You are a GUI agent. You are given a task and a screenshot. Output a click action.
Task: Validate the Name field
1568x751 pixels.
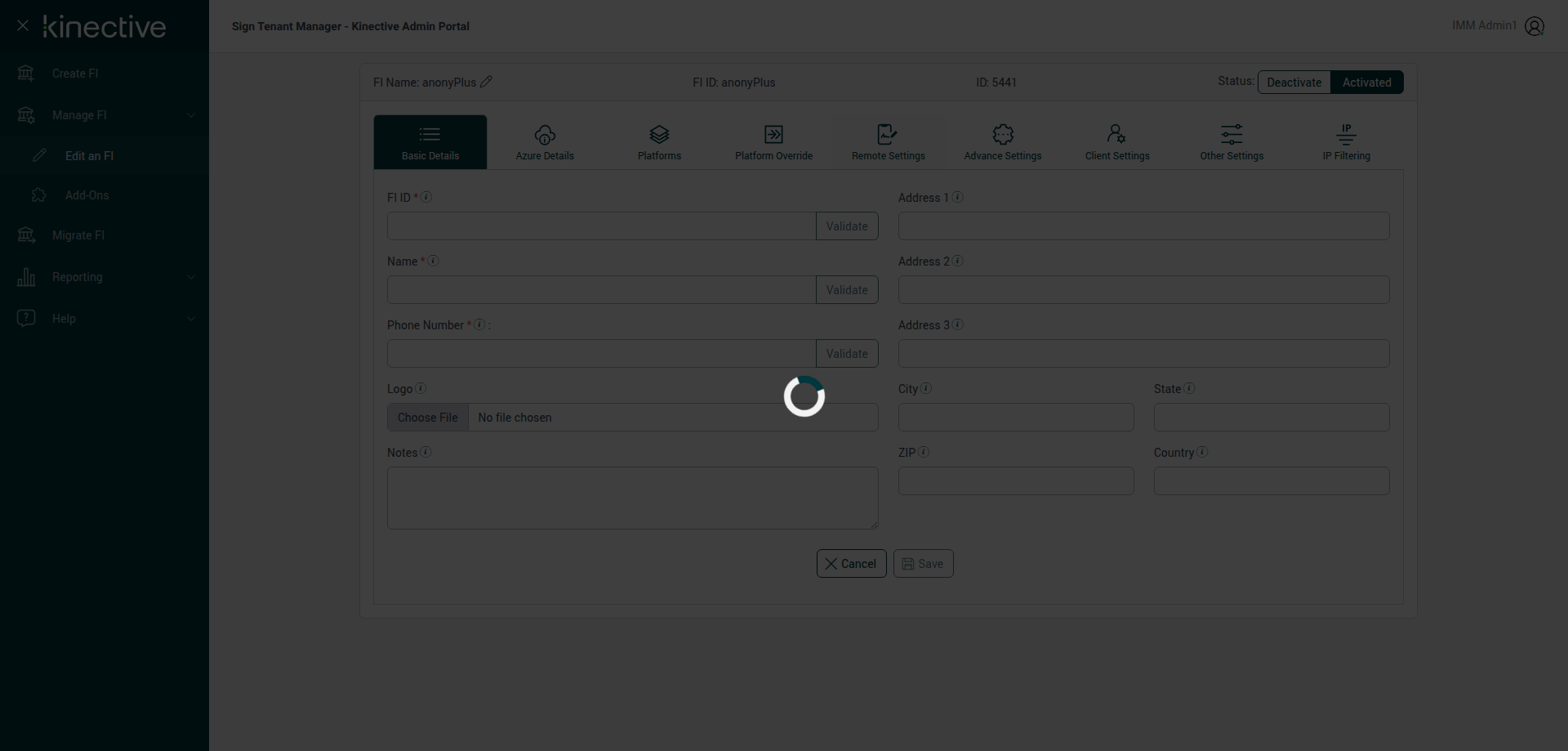tap(847, 290)
